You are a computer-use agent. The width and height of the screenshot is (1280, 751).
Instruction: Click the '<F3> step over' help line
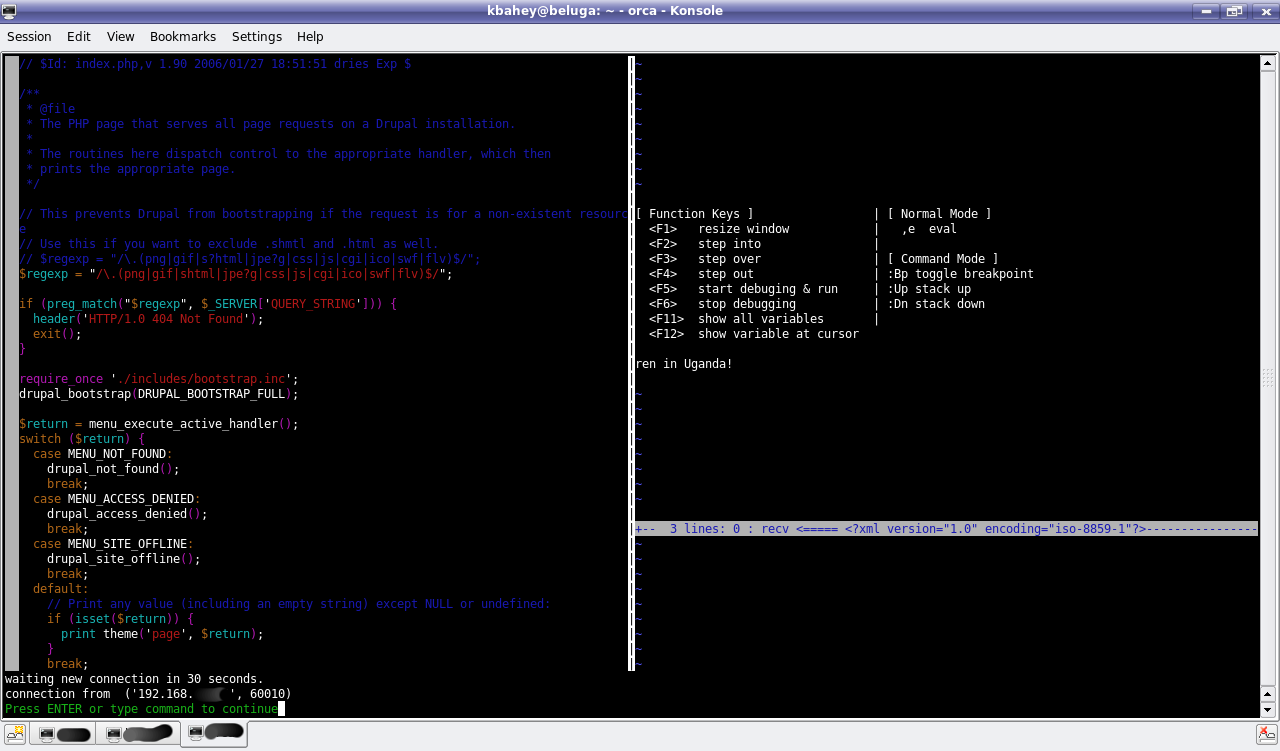click(705, 259)
